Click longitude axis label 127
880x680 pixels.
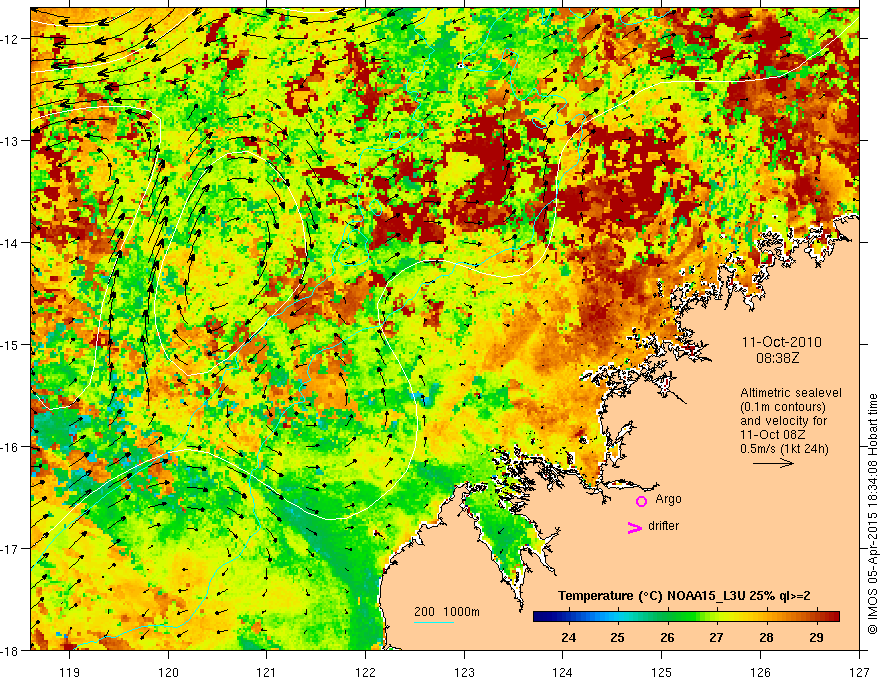[859, 672]
